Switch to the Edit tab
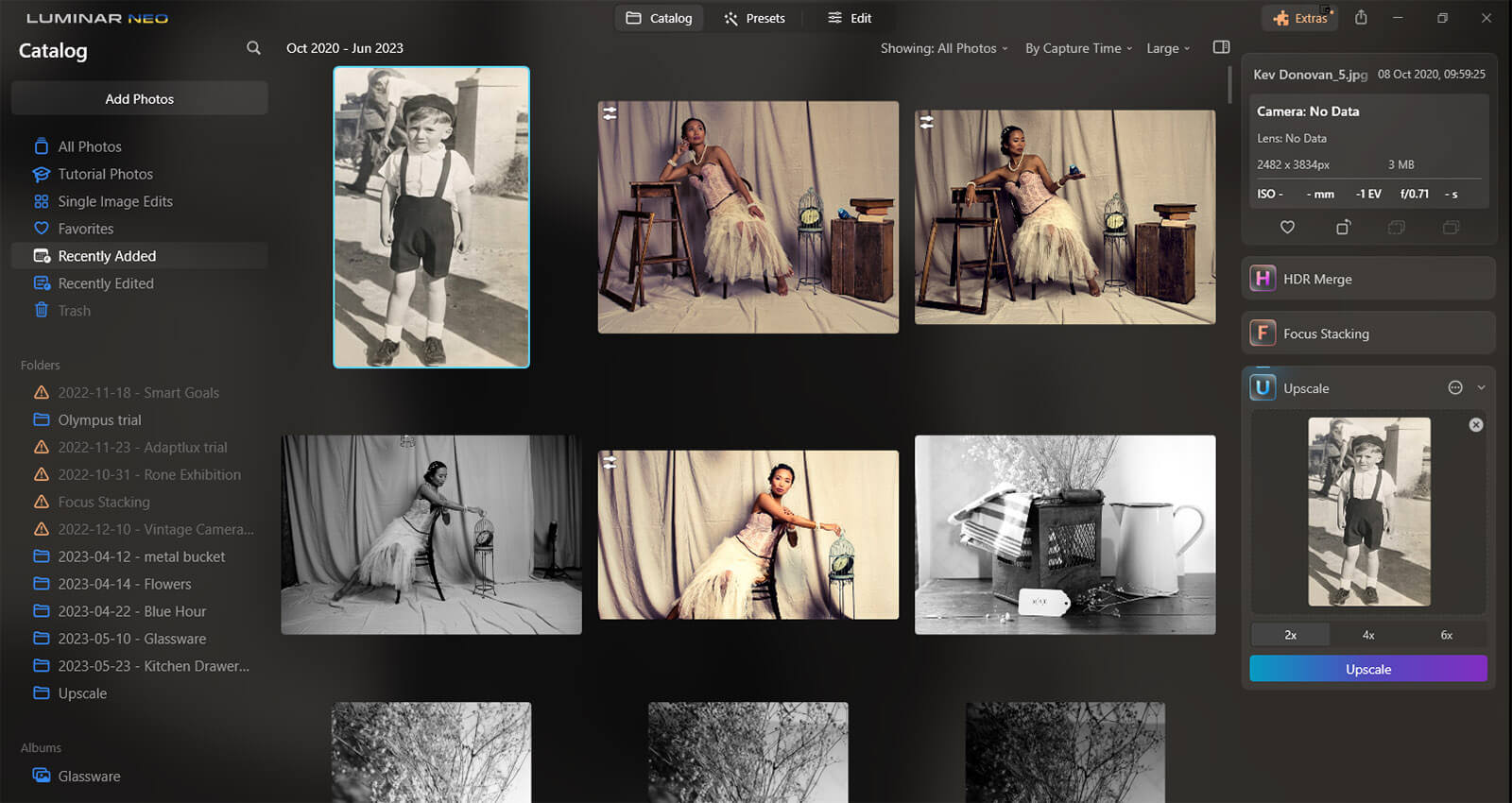Image resolution: width=1512 pixels, height=803 pixels. [x=850, y=18]
